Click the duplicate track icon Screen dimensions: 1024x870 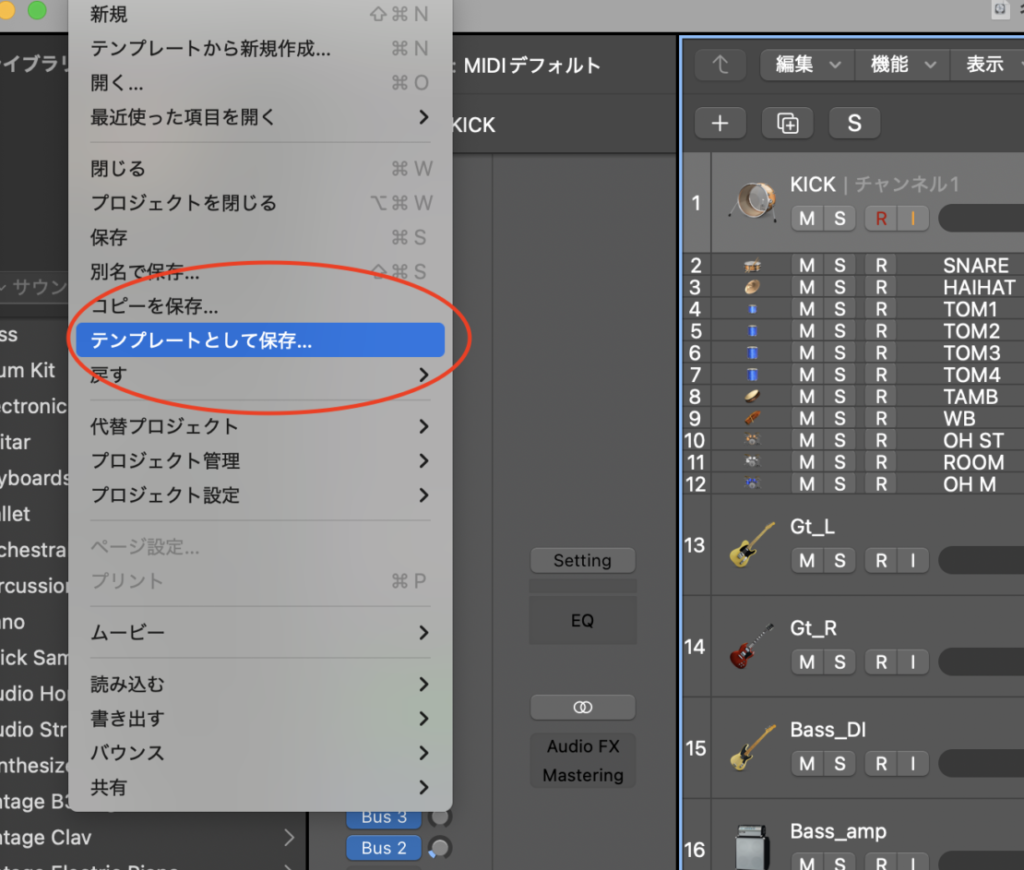click(x=787, y=122)
